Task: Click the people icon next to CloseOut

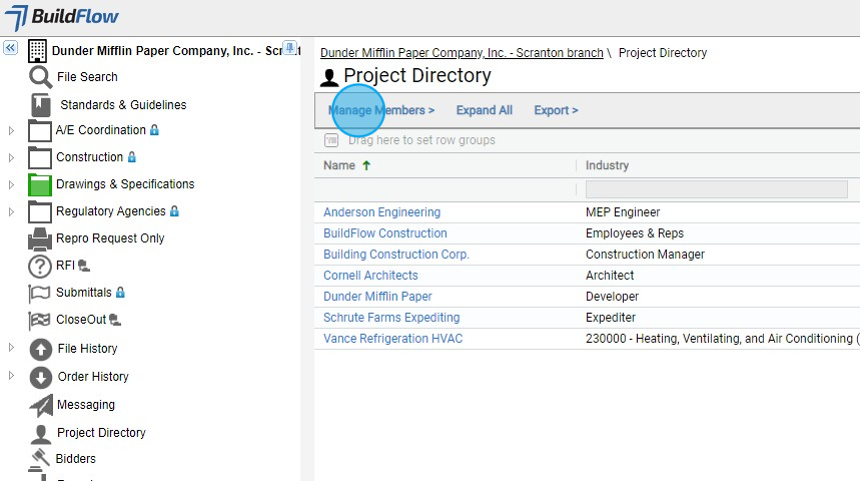Action: click(115, 320)
